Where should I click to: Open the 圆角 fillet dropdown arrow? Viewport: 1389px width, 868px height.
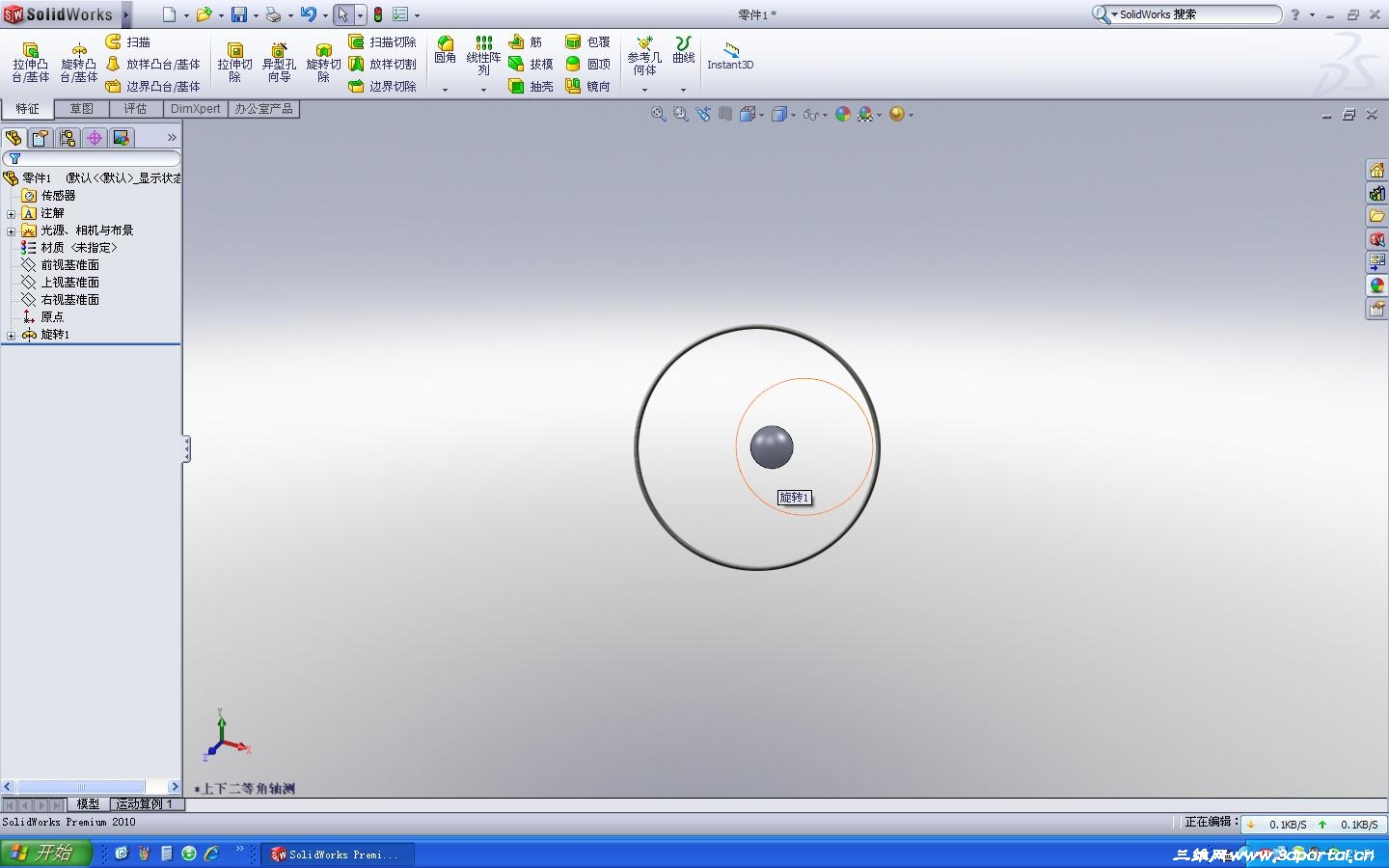[x=445, y=90]
